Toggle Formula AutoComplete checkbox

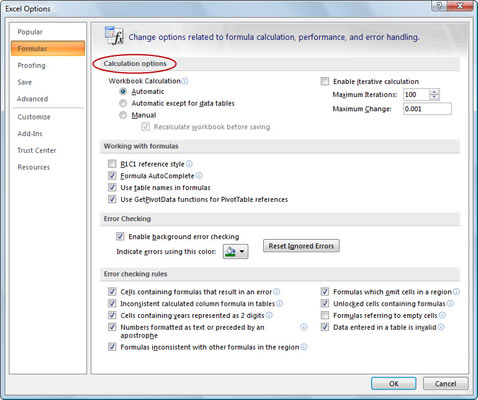112,175
